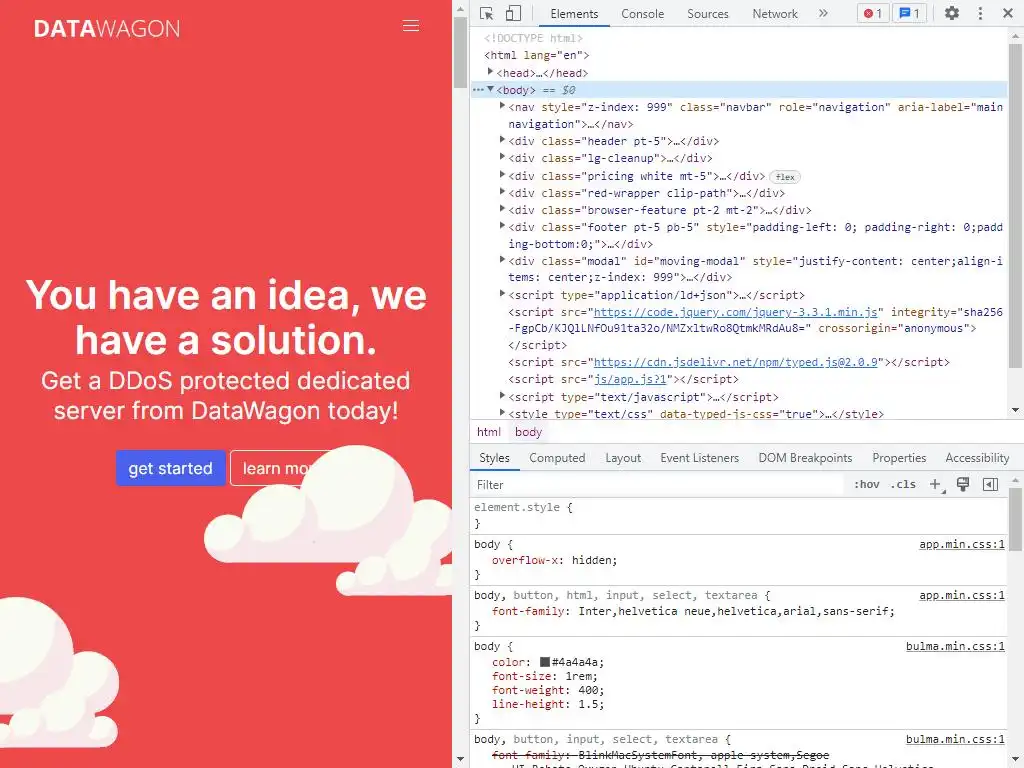Image resolution: width=1024 pixels, height=768 pixels.
Task: Click the DOM tree scrollbar thumb
Action: click(x=1016, y=206)
